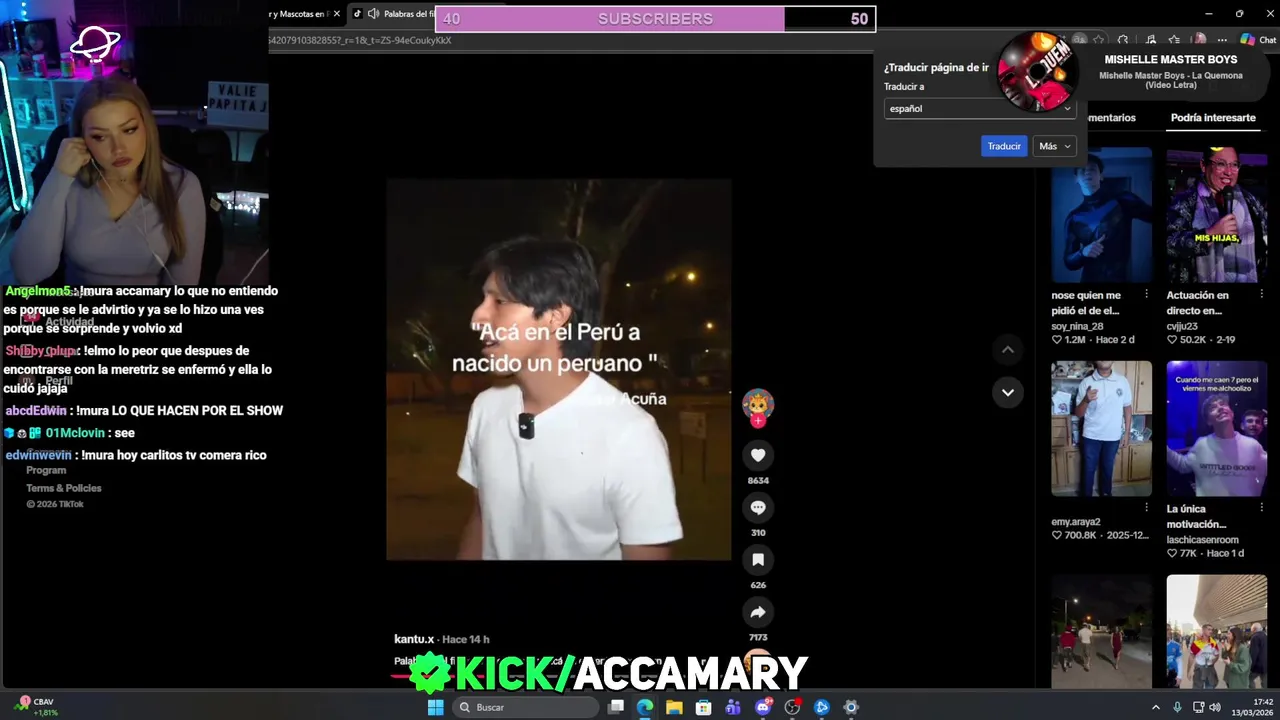Open La única motivación video thumbnail
The image size is (1280, 720).
(x=1216, y=429)
